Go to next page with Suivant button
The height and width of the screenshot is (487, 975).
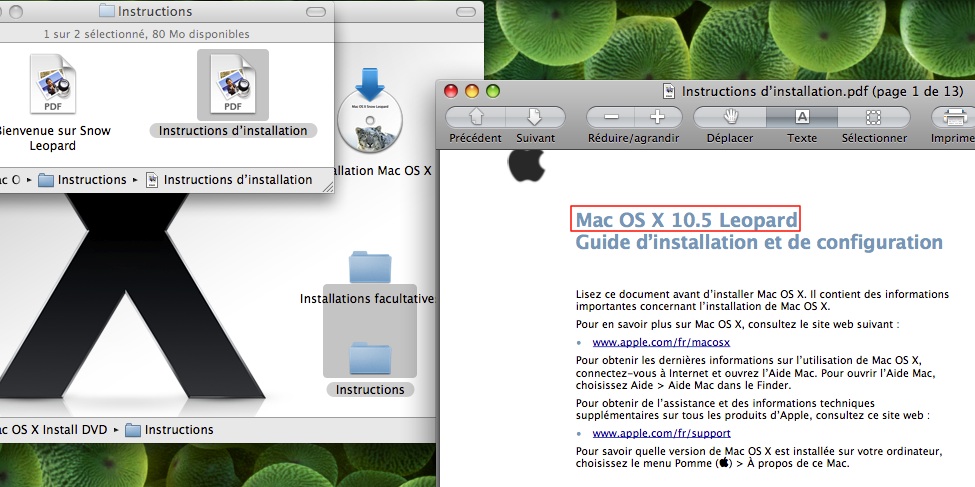(x=535, y=117)
